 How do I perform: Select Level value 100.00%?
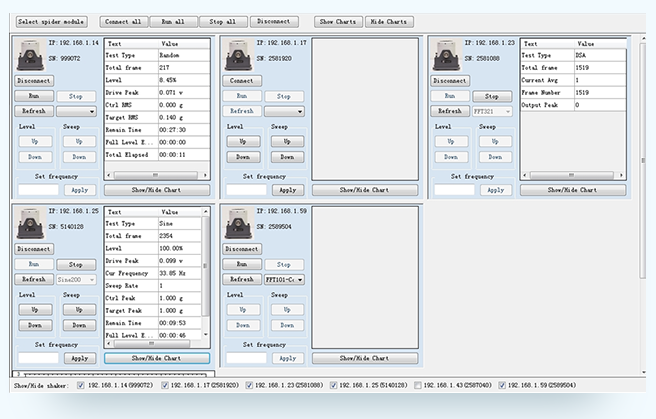171,248
